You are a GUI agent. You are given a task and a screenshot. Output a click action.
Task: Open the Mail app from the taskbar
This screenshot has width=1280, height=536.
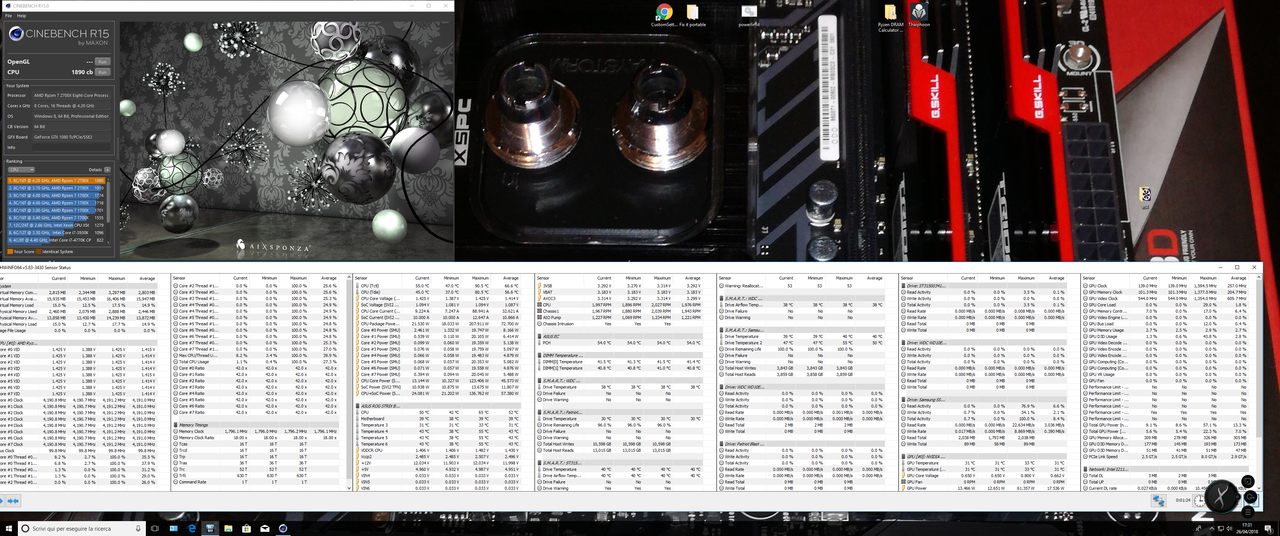pos(265,528)
